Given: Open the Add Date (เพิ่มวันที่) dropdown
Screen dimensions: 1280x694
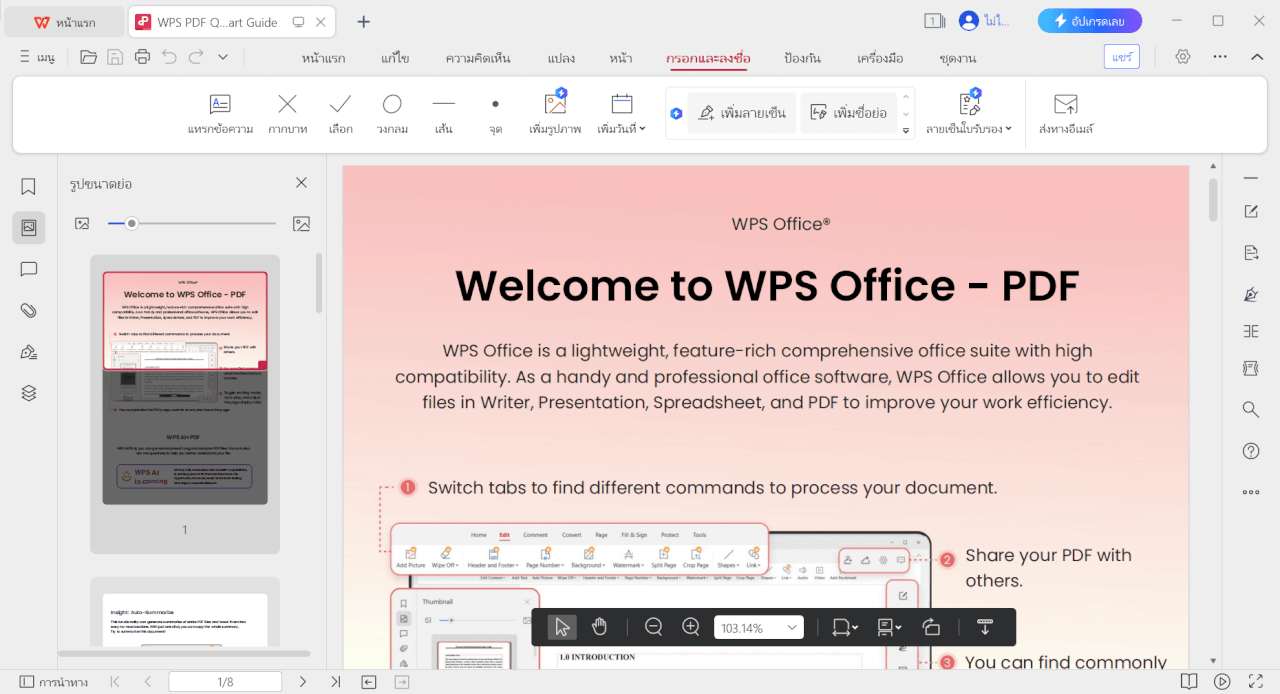Looking at the screenshot, I should pyautogui.click(x=622, y=114).
